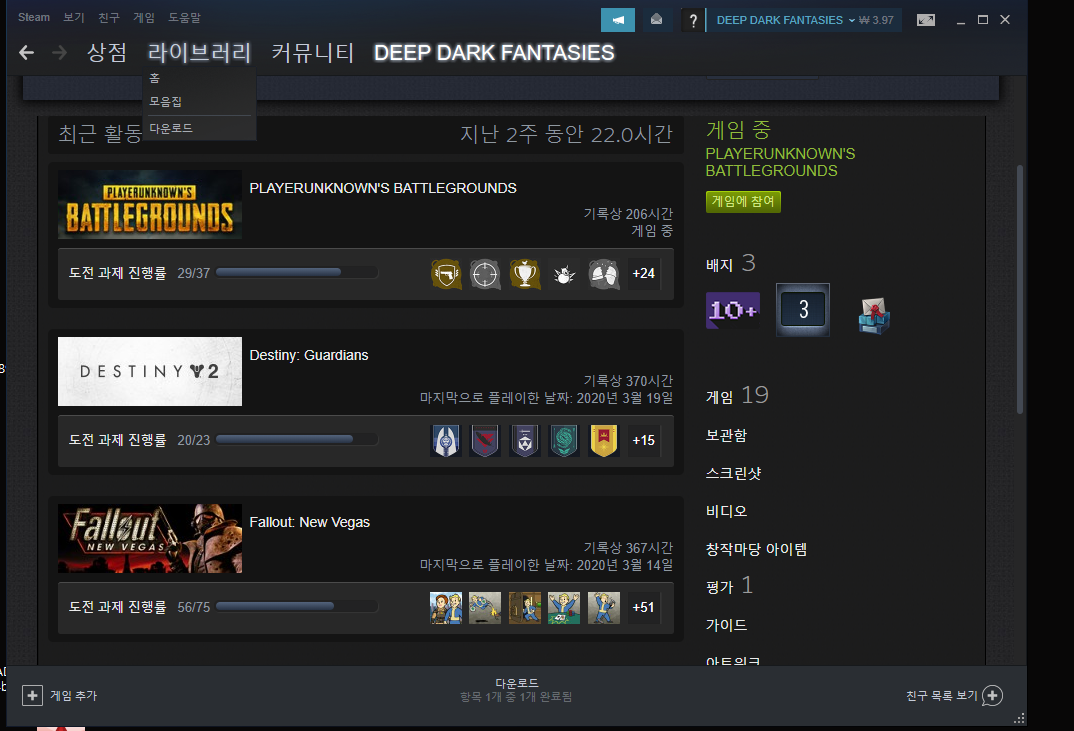Click the fourth Fallout green achievement icon
This screenshot has width=1074, height=731.
(564, 608)
